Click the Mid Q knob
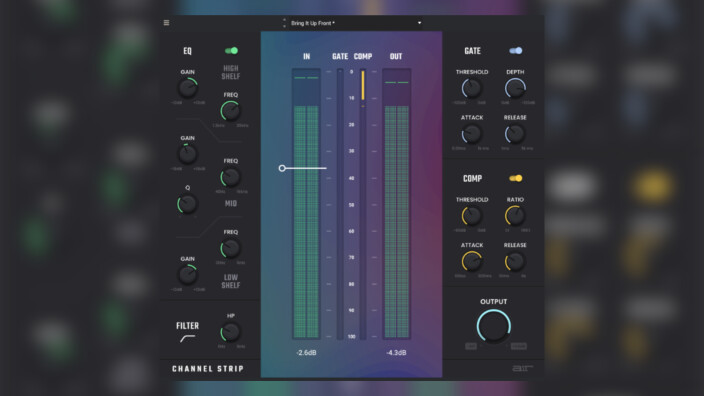The image size is (704, 396). 187,204
